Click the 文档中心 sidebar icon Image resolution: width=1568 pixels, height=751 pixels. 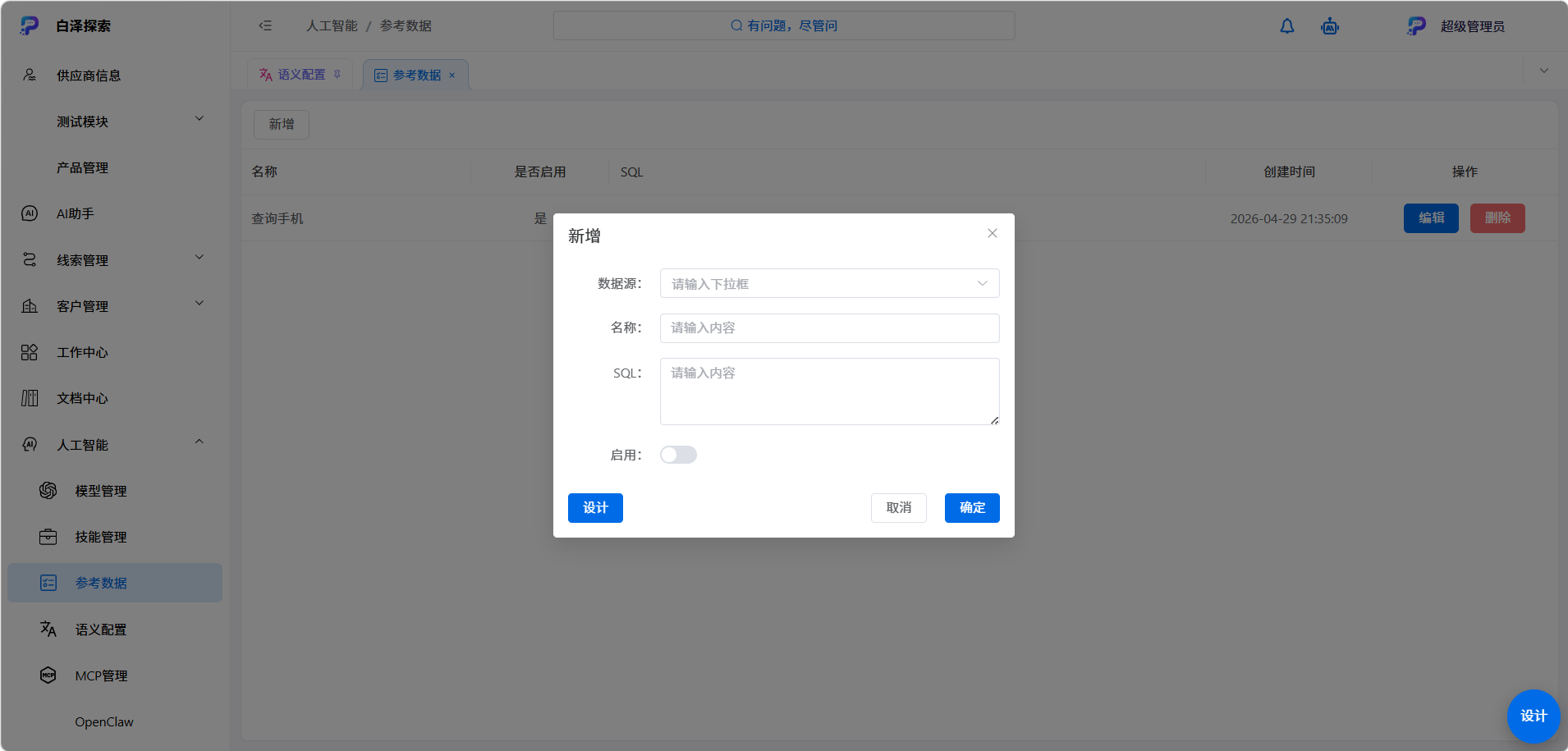tap(30, 398)
